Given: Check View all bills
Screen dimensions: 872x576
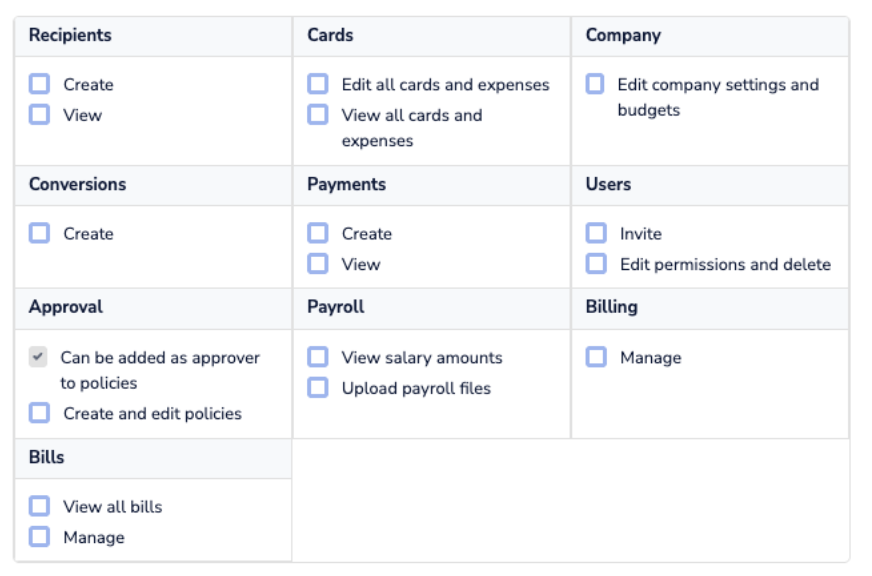Looking at the screenshot, I should [x=39, y=506].
